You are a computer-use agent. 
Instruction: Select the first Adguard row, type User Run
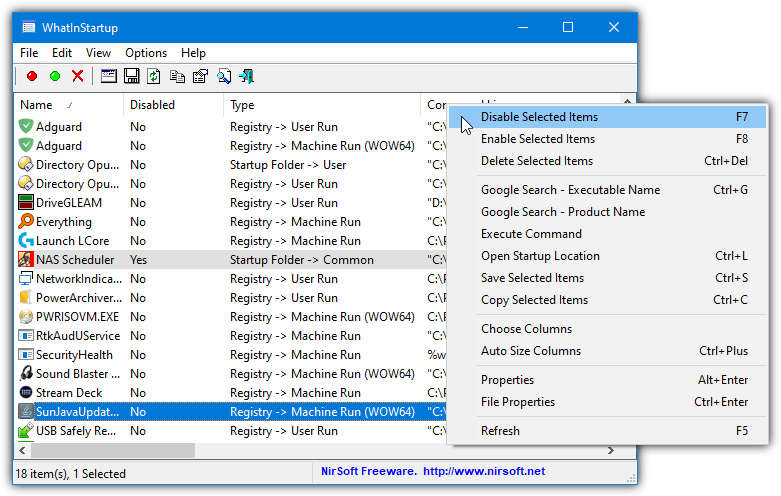pos(231,126)
